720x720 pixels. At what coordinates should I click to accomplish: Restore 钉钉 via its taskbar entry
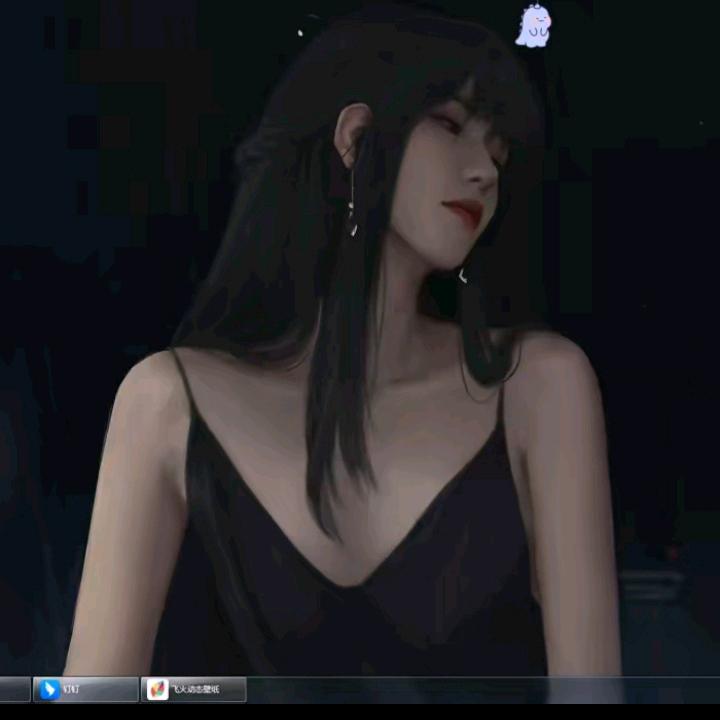(x=85, y=689)
